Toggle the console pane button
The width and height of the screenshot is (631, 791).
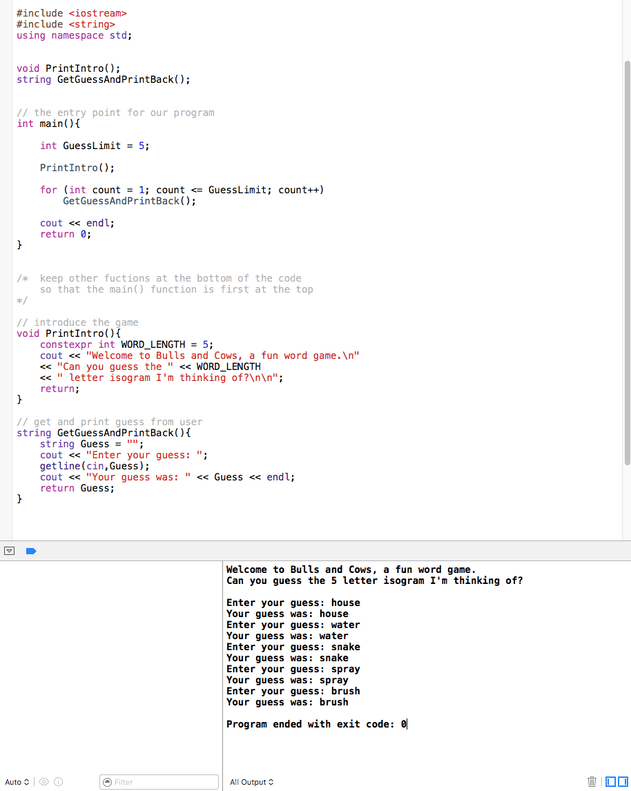[623, 781]
